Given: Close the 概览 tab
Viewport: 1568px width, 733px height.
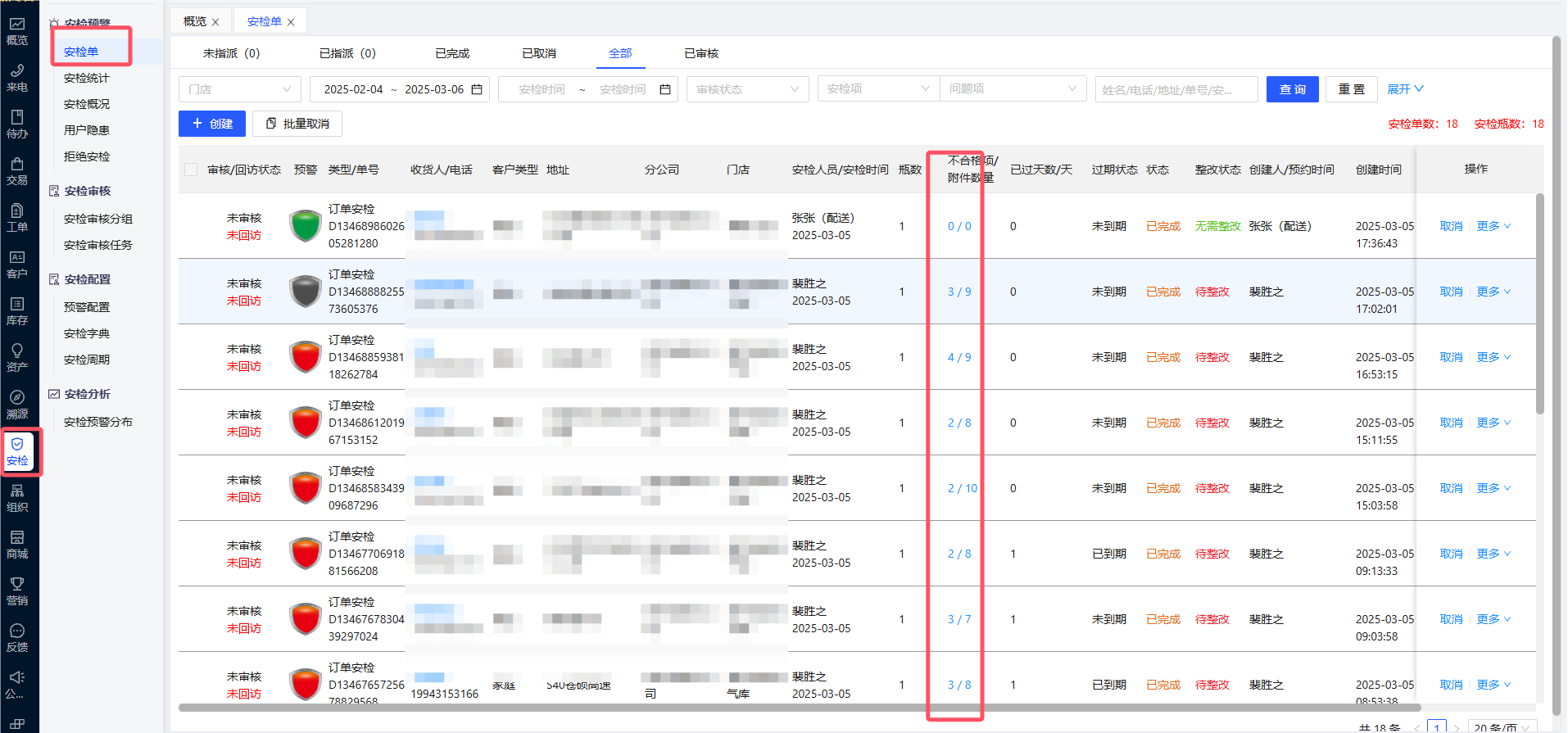Looking at the screenshot, I should (215, 22).
